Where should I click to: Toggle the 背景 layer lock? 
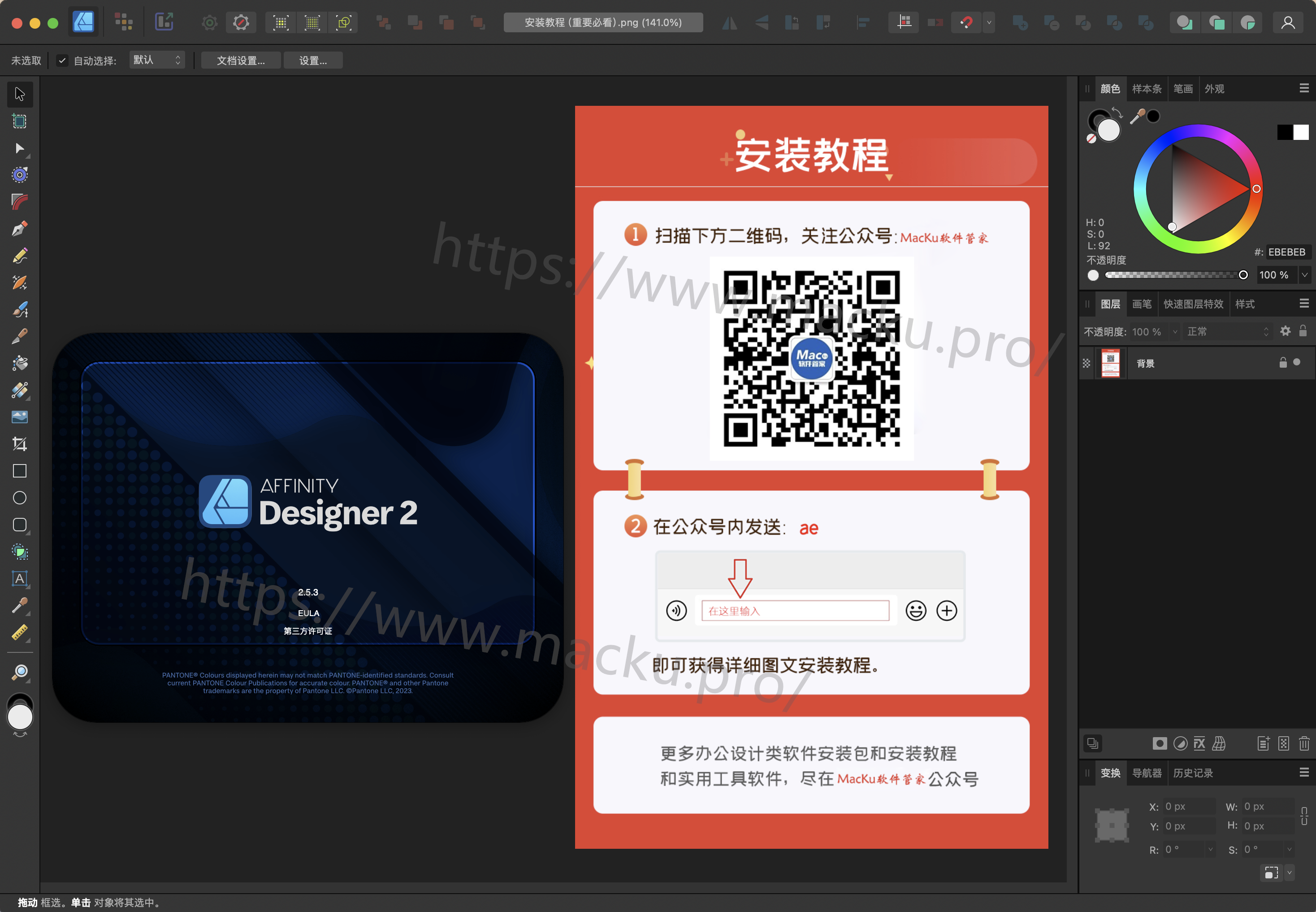pyautogui.click(x=1283, y=362)
